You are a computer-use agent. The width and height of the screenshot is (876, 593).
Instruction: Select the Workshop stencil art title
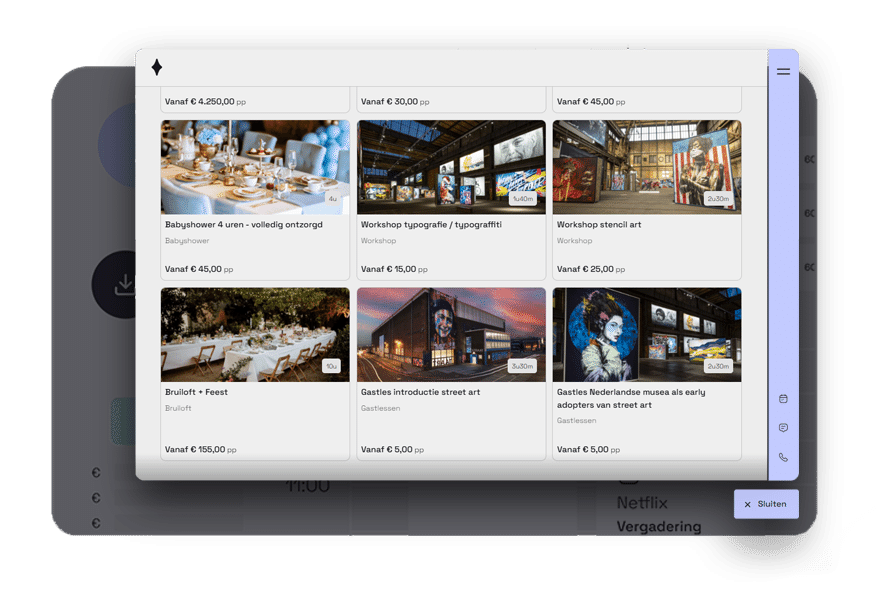click(x=599, y=225)
